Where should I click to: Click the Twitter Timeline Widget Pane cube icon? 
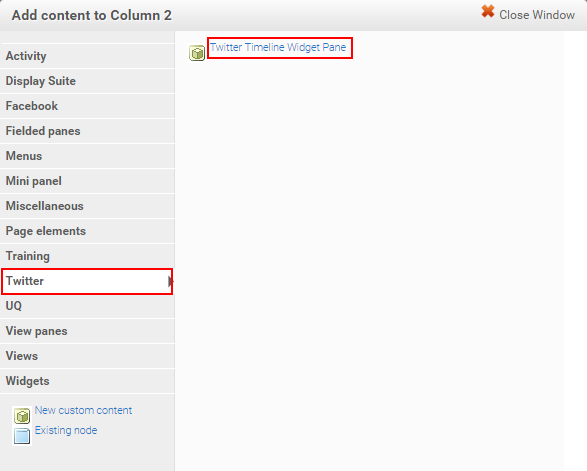pyautogui.click(x=197, y=53)
